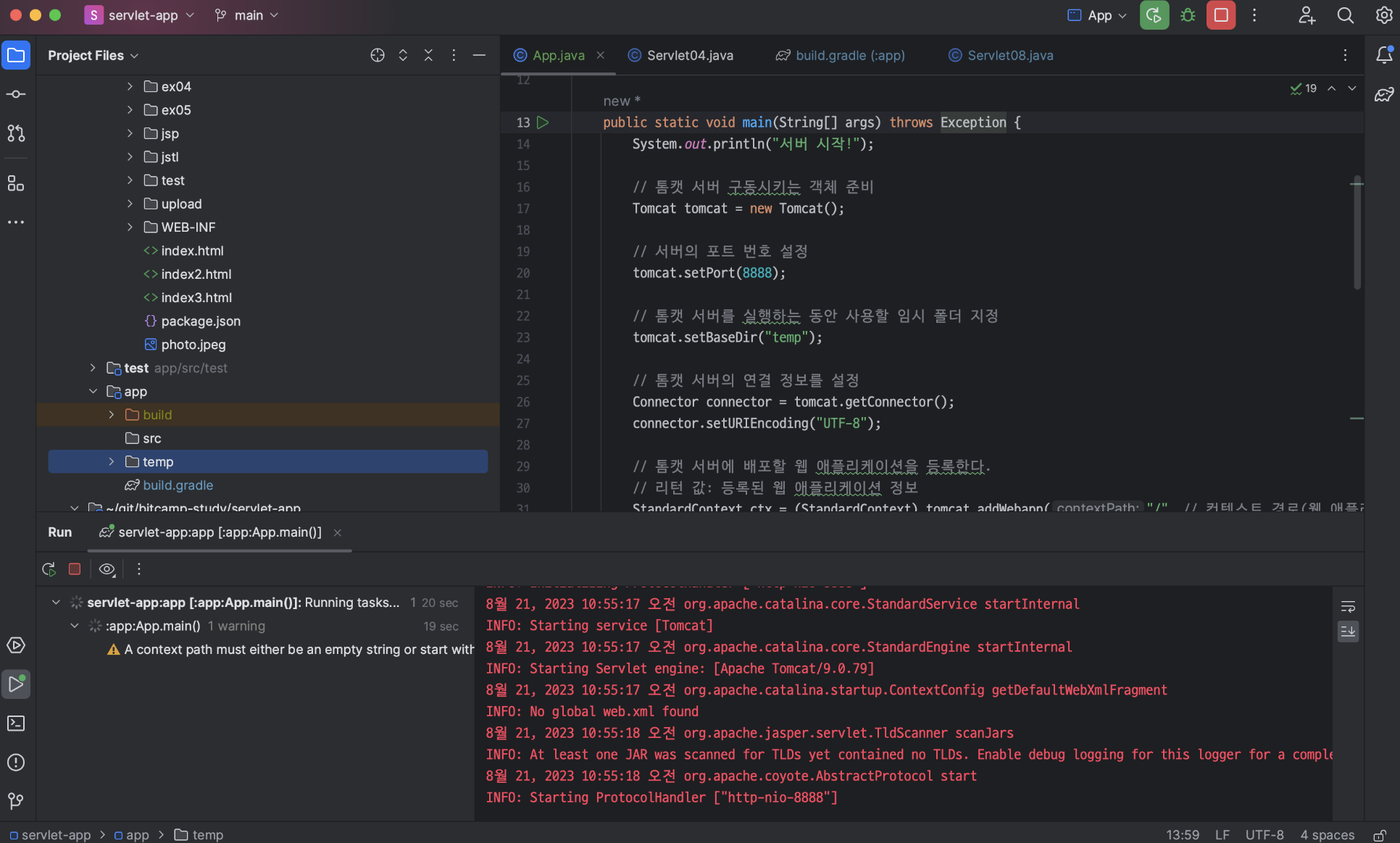Image resolution: width=1400 pixels, height=843 pixels.
Task: Open the Commit tool window icon
Action: [x=16, y=94]
